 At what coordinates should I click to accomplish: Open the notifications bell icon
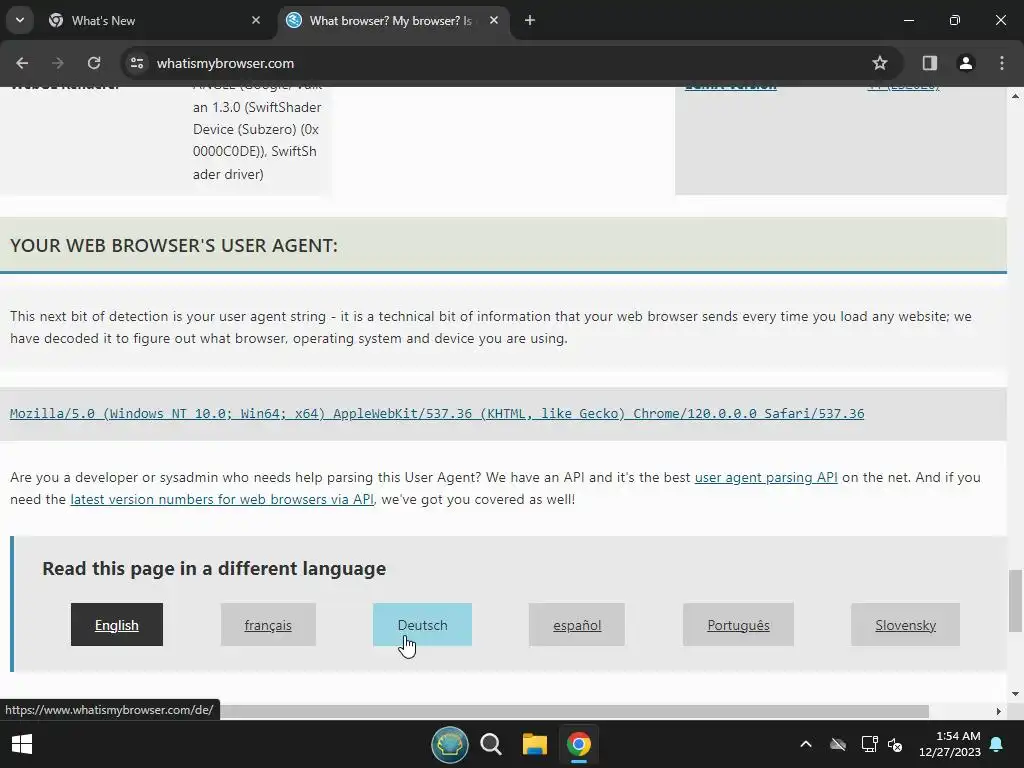click(997, 744)
